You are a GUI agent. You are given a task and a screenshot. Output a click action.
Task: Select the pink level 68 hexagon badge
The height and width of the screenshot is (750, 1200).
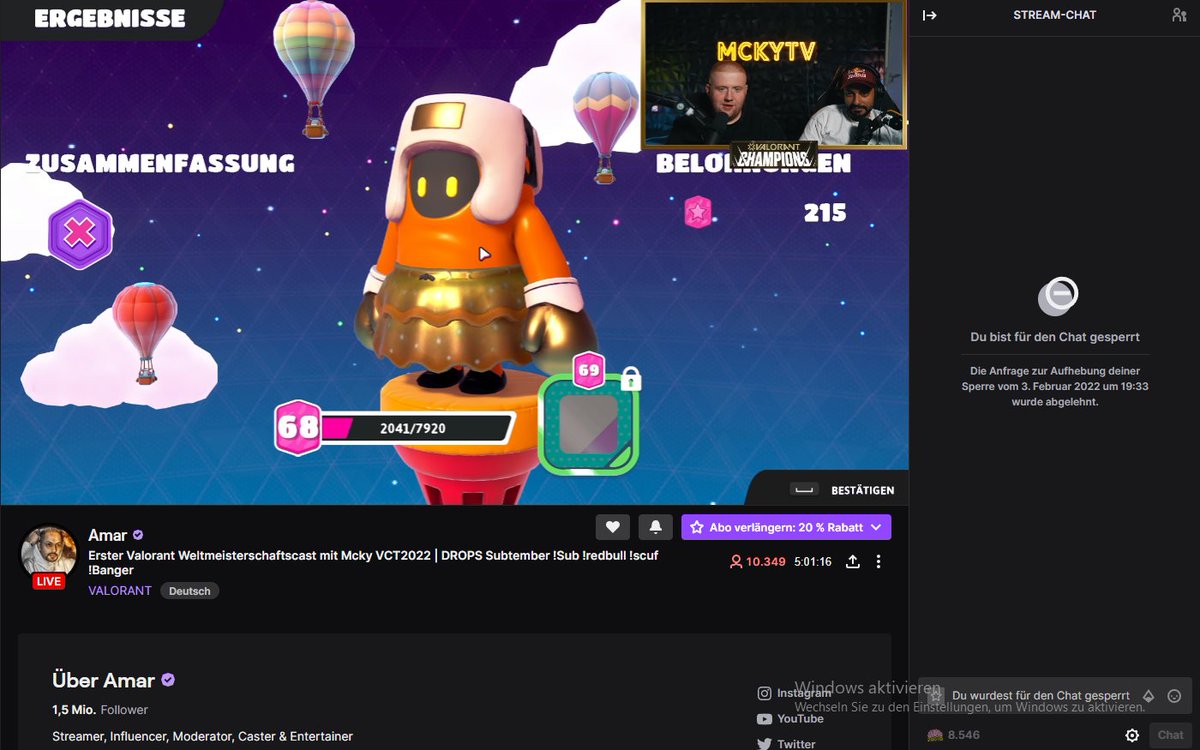coord(297,427)
